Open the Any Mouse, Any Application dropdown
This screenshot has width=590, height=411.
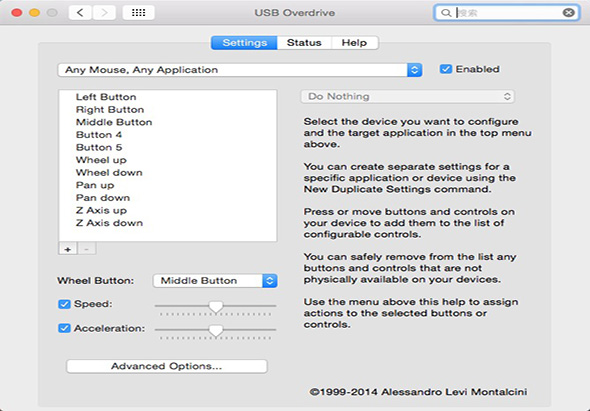click(240, 70)
